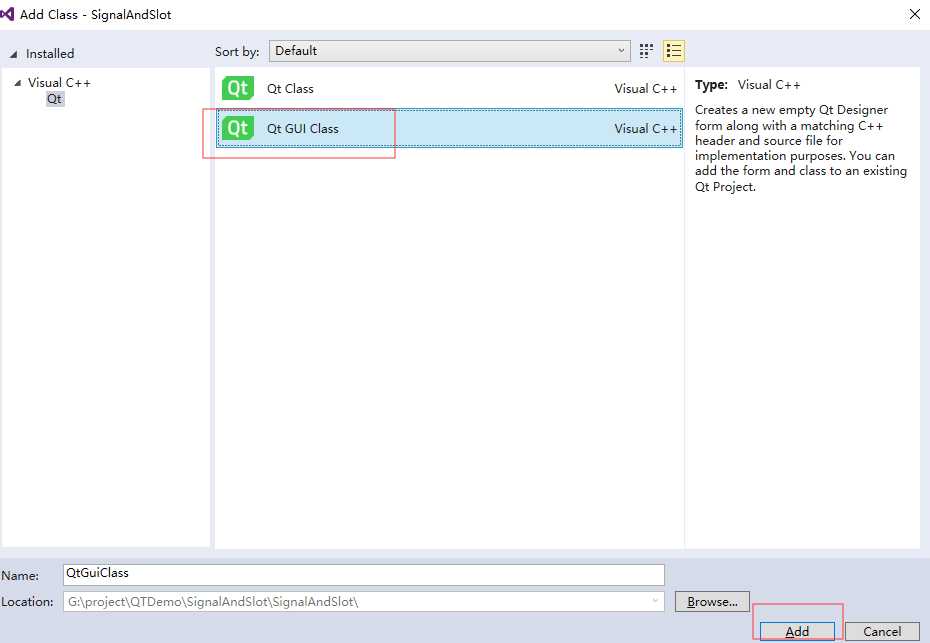Screen dimensions: 930x643
Task: Select the Qt tree item
Action: (55, 98)
